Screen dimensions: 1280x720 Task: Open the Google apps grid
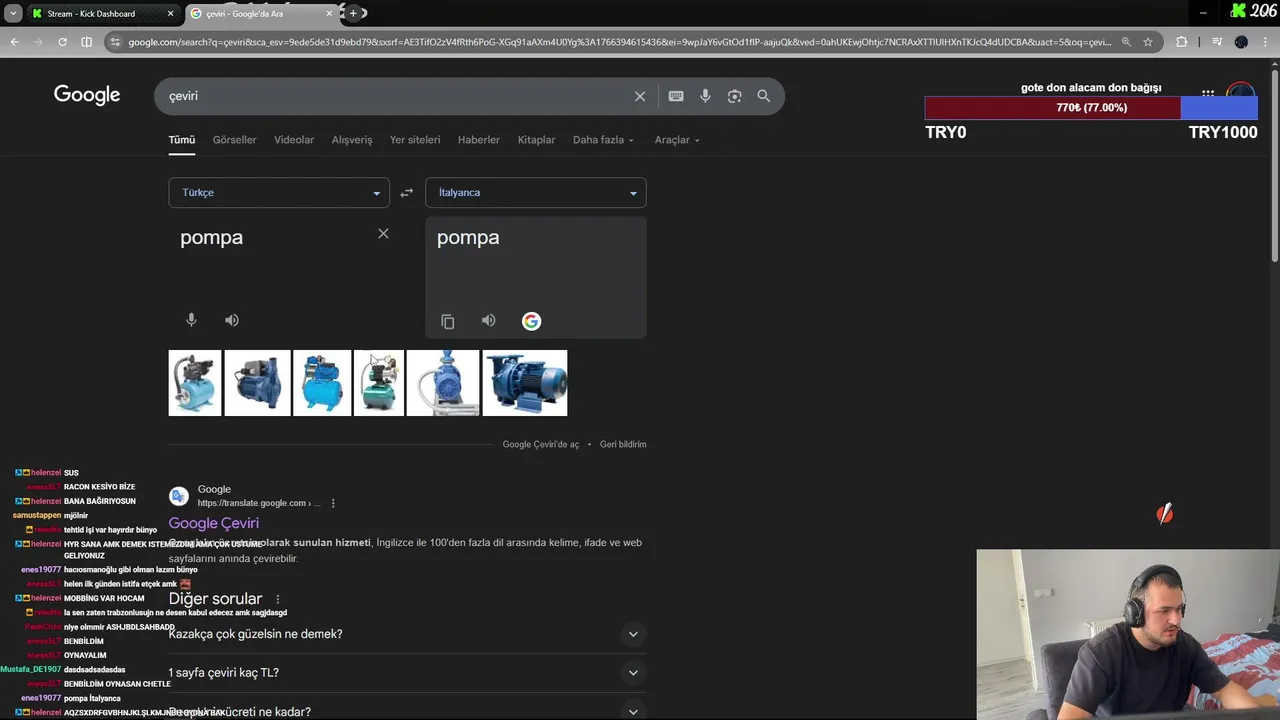coord(1208,94)
